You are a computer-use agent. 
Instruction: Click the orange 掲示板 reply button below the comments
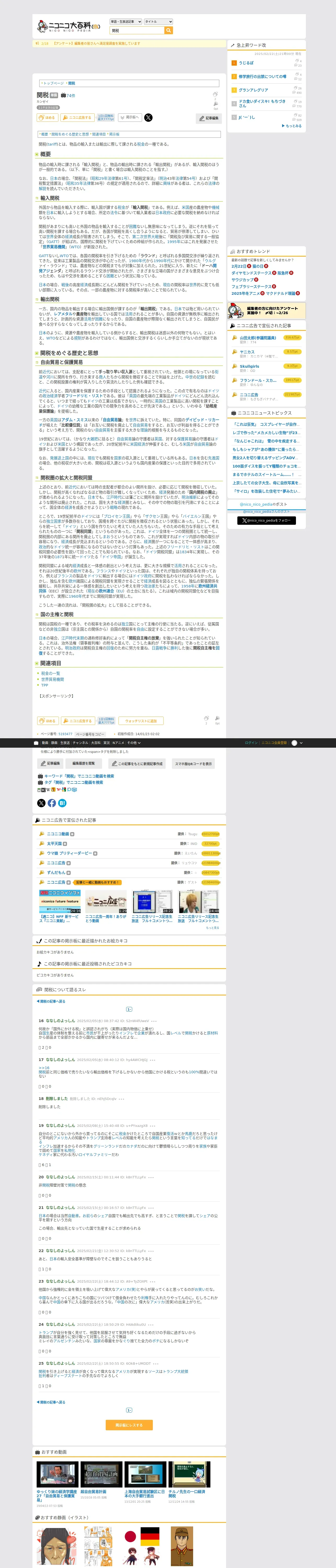tap(129, 1425)
